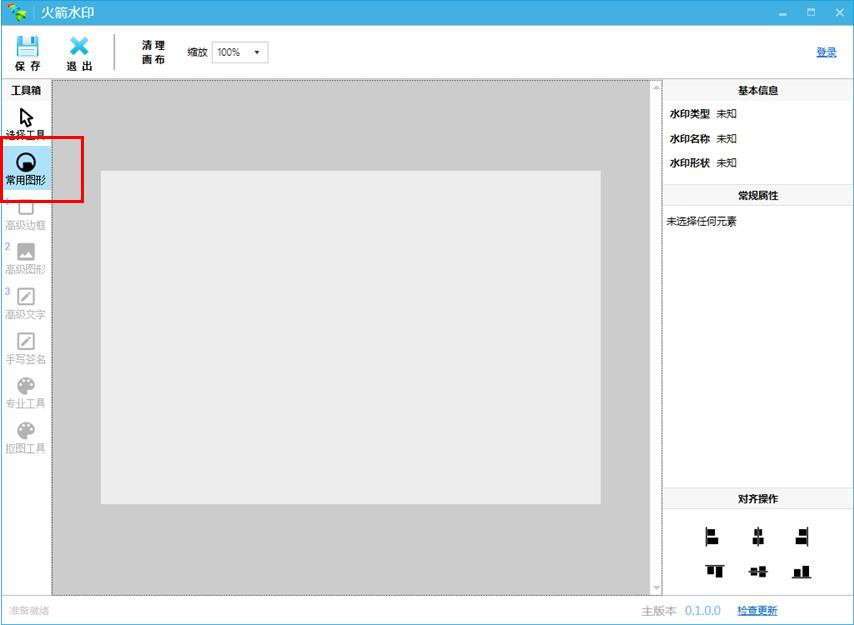
Task: Align elements to the right edge
Action: click(x=800, y=537)
